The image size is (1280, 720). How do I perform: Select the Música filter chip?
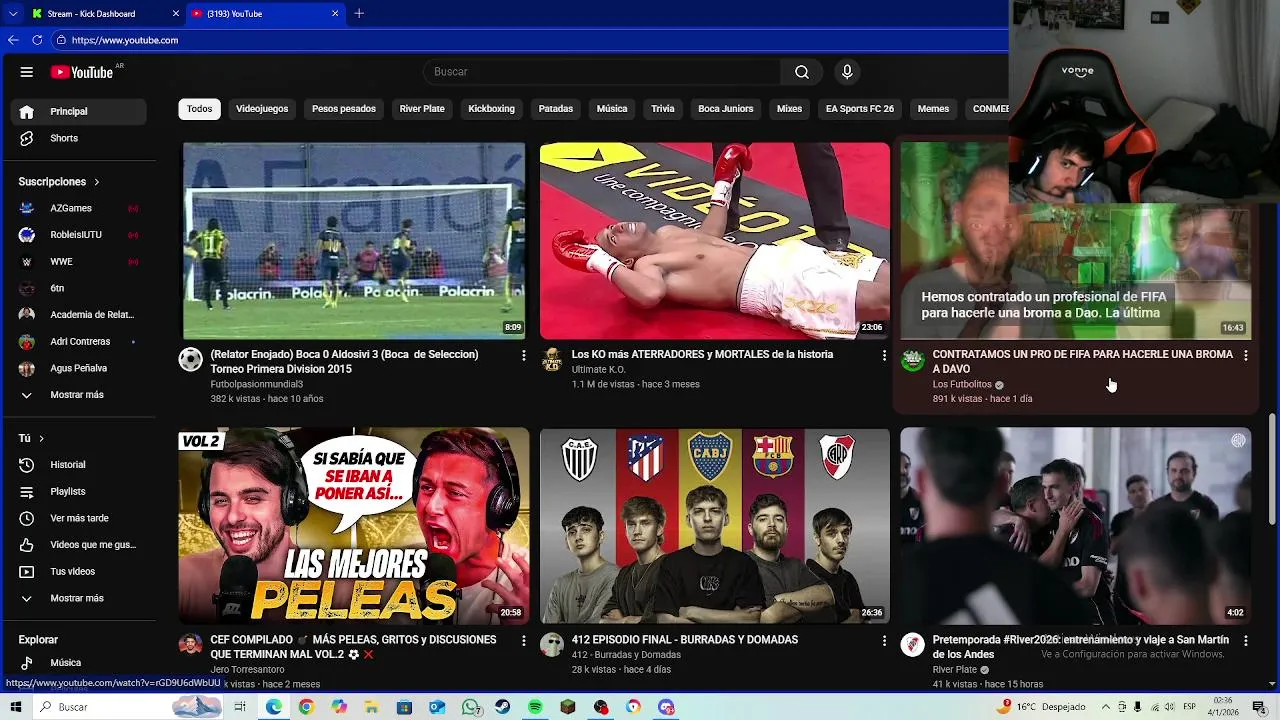click(x=612, y=109)
